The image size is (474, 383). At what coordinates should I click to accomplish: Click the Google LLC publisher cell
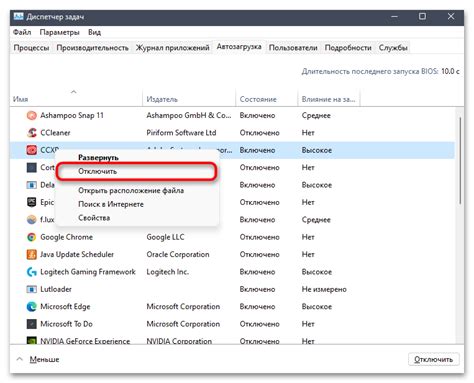pos(165,237)
